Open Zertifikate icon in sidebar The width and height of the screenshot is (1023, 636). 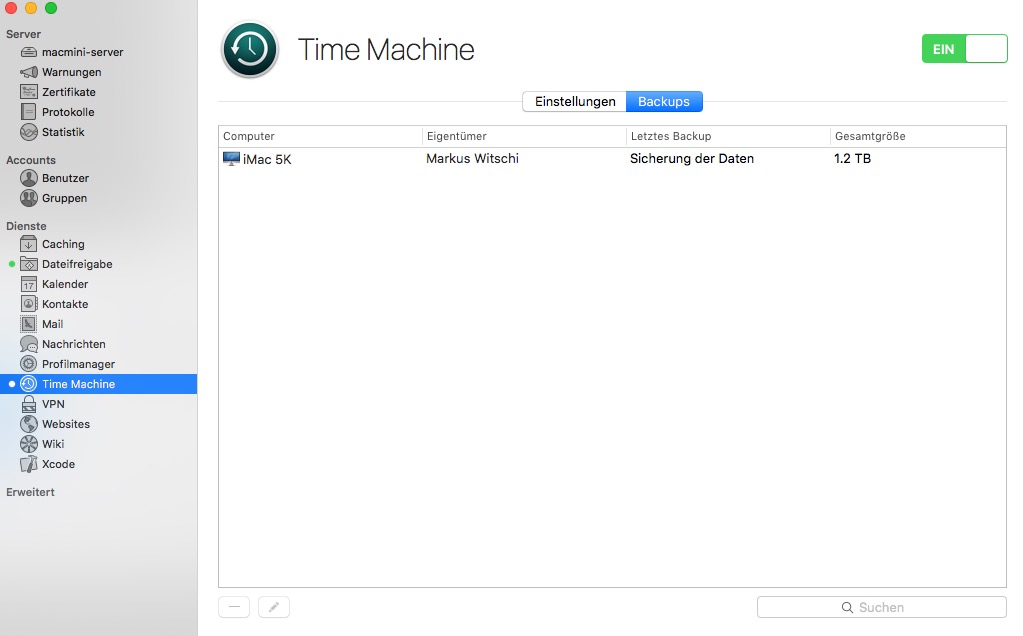[29, 92]
